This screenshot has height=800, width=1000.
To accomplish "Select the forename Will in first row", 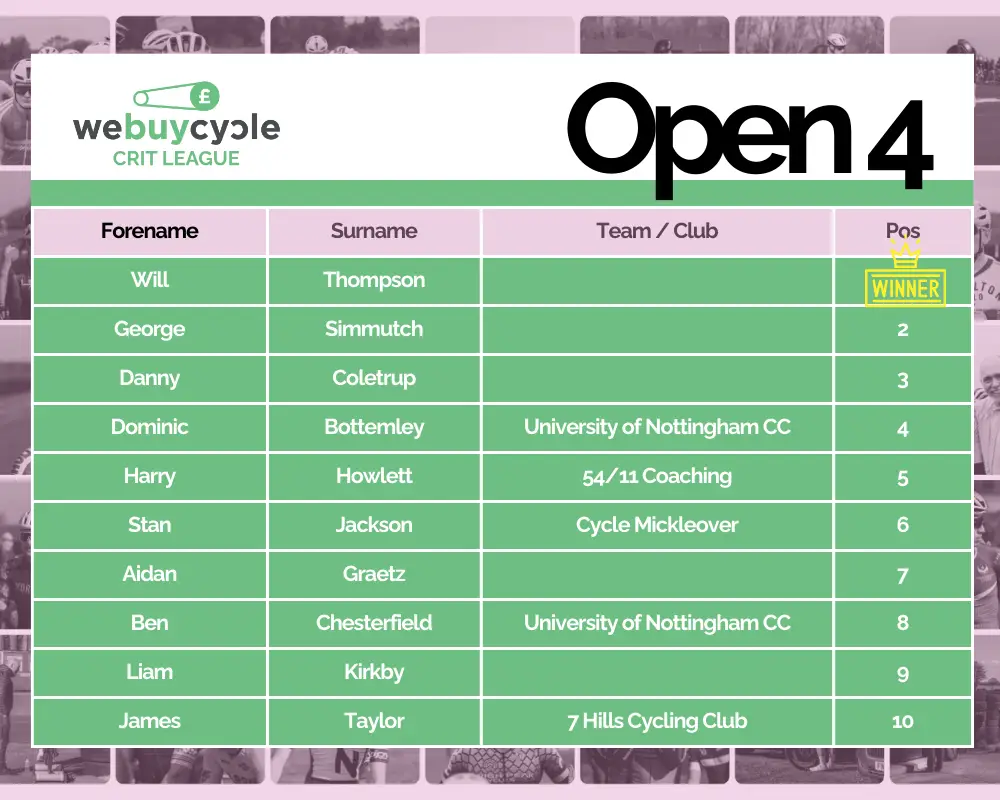I will pos(150,280).
